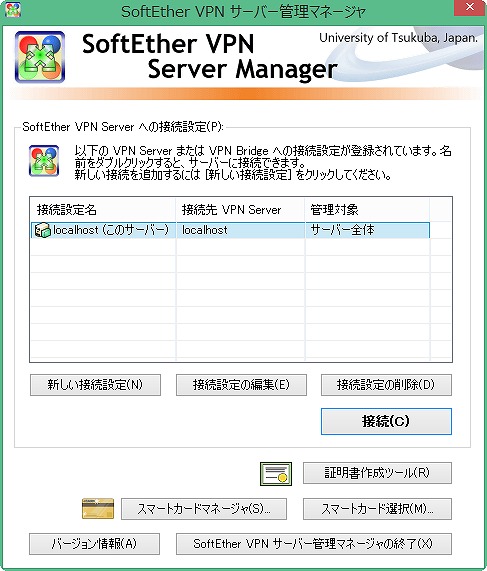Delete the setting via 接続設定の削除(D)
The image size is (487, 571).
click(386, 385)
